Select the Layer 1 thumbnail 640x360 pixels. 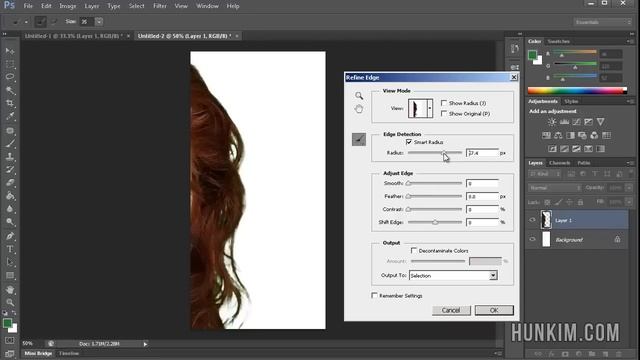546,220
